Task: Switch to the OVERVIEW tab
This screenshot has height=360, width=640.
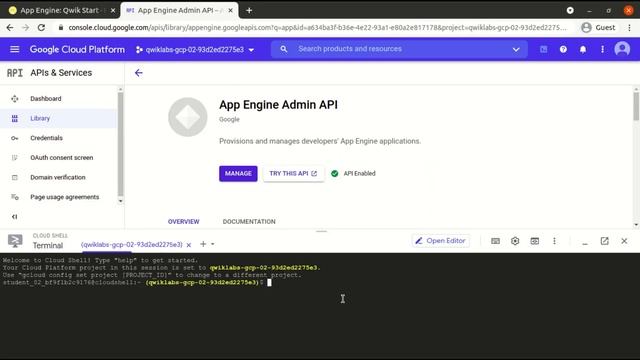Action: coord(184,222)
